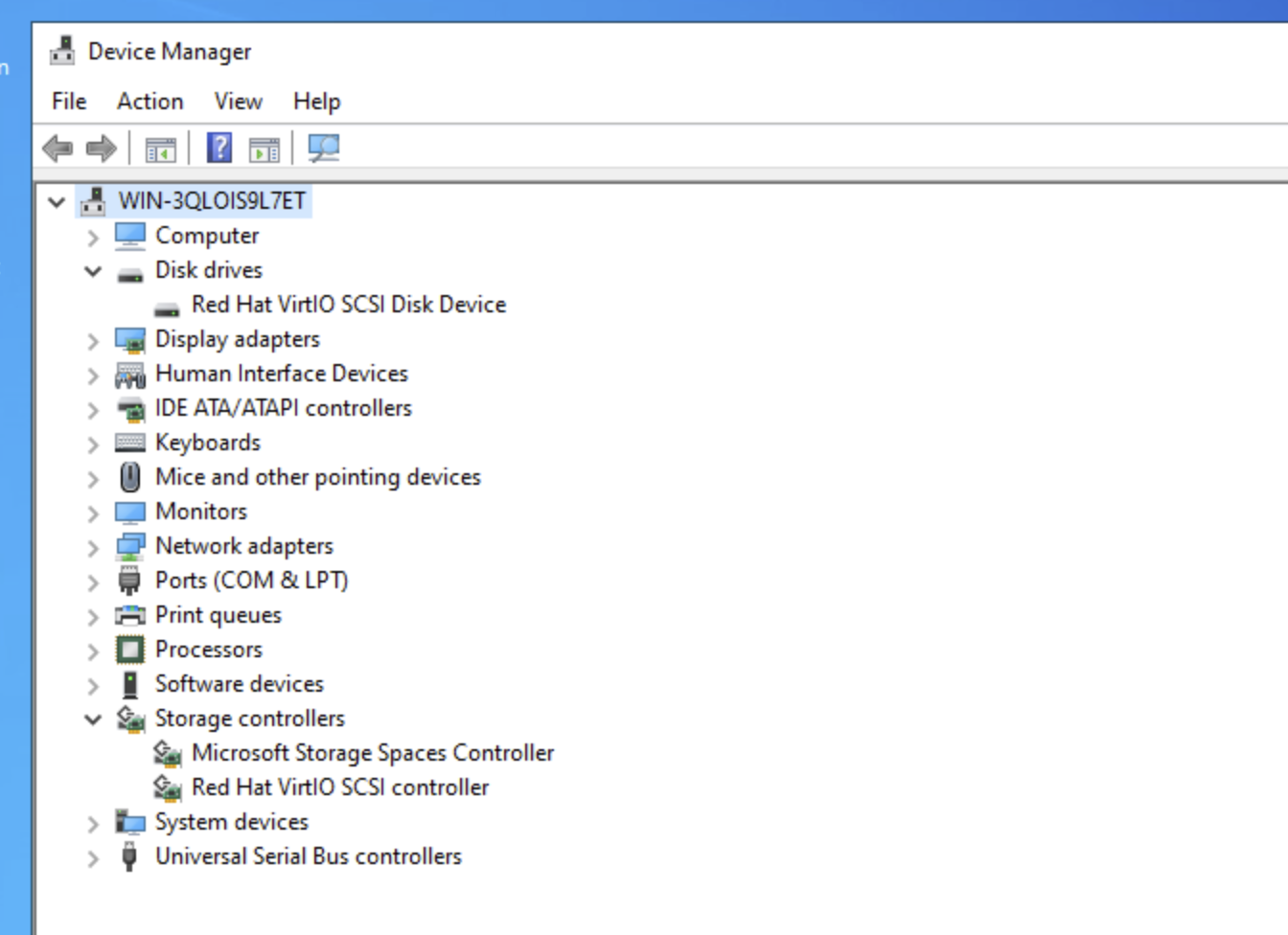Open the File menu
The height and width of the screenshot is (935, 1288).
point(69,102)
